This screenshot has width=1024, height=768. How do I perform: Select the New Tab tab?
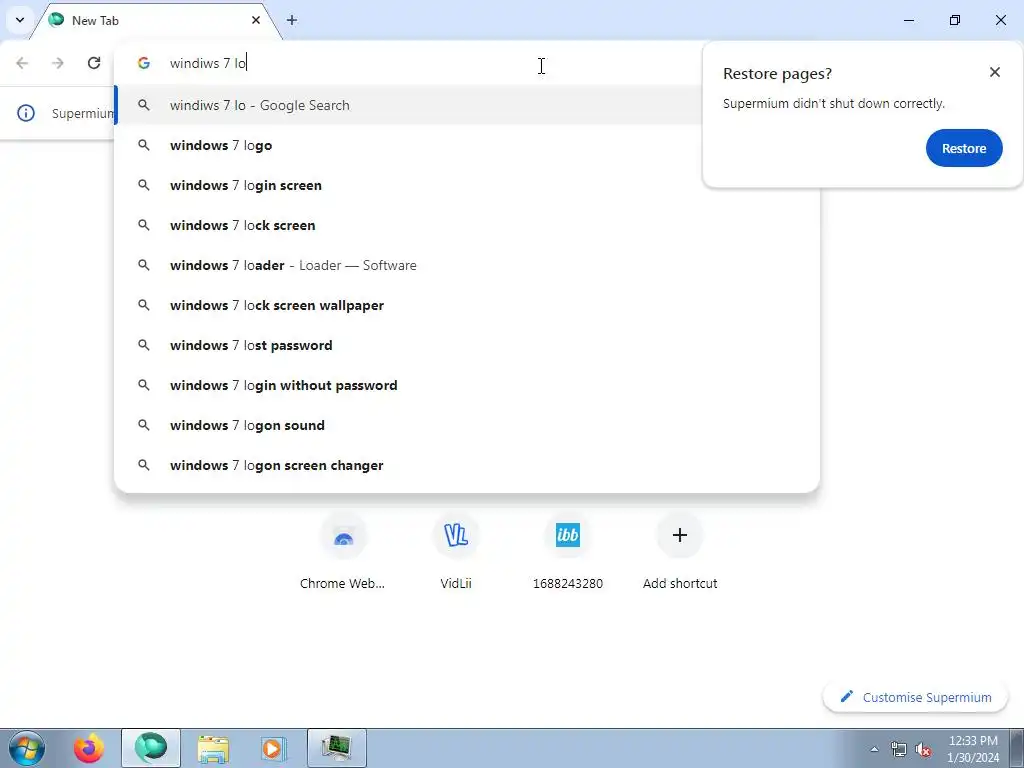pyautogui.click(x=157, y=21)
